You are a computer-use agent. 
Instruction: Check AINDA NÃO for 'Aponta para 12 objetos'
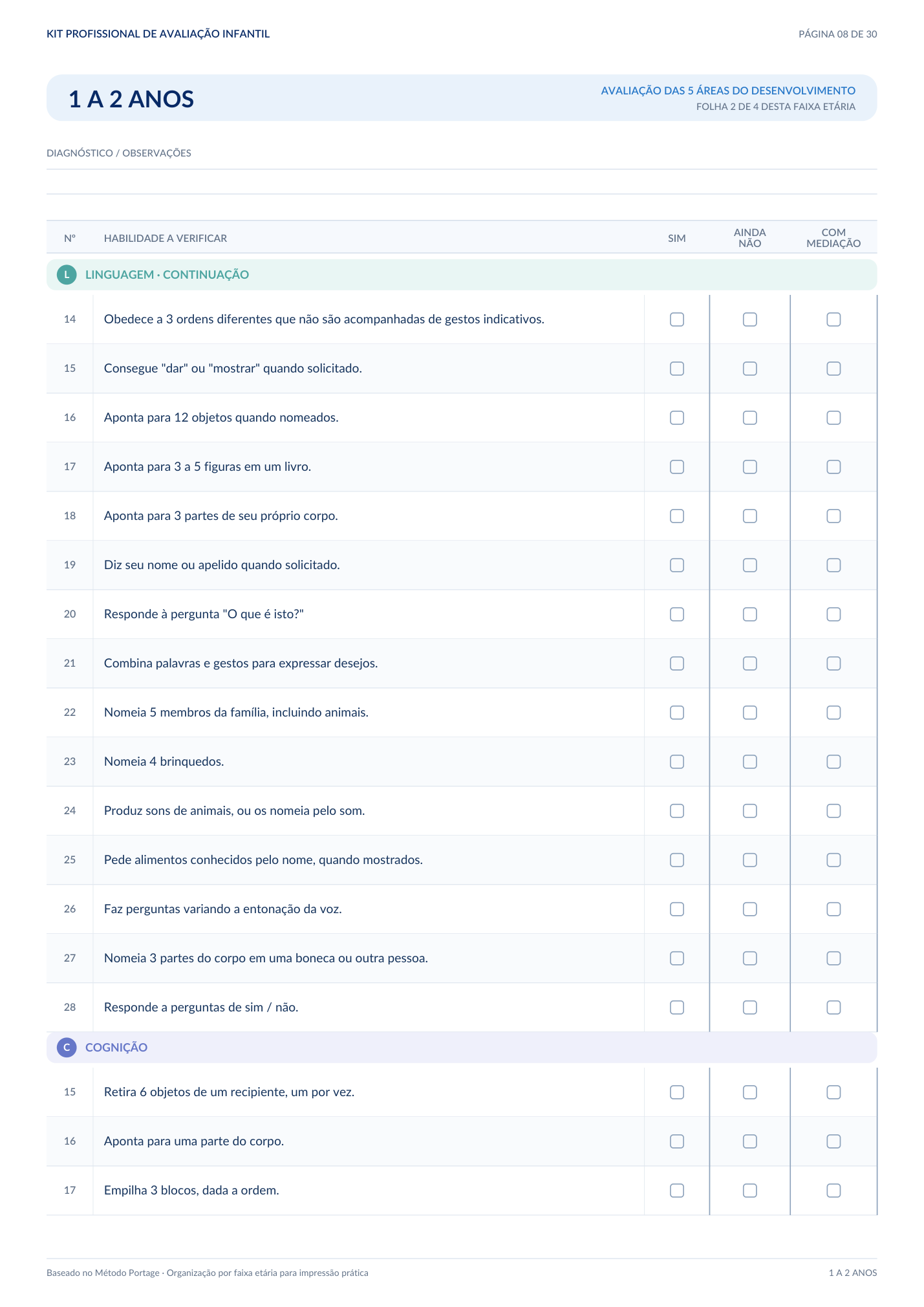point(750,418)
